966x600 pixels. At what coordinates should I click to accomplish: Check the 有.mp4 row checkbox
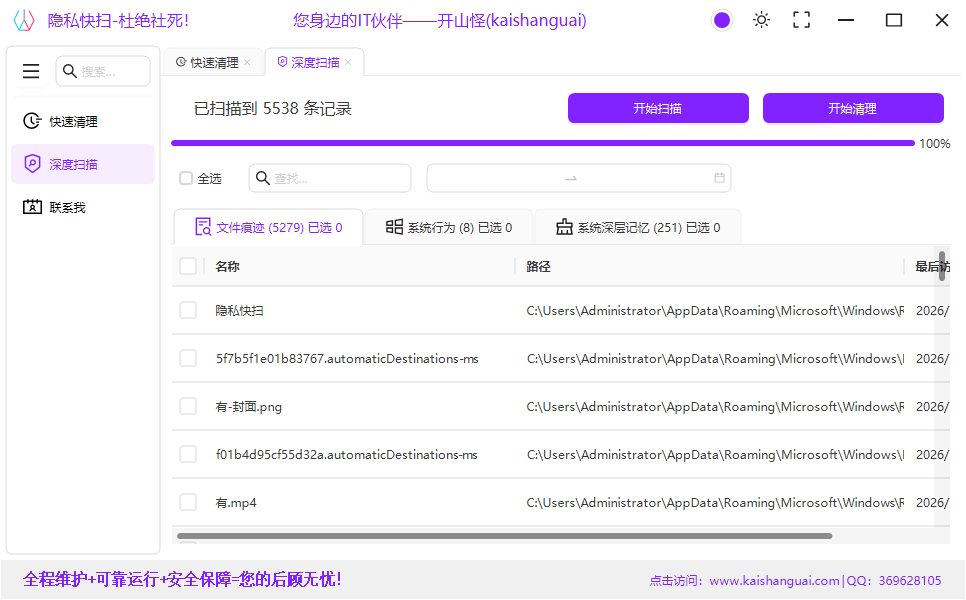point(188,502)
